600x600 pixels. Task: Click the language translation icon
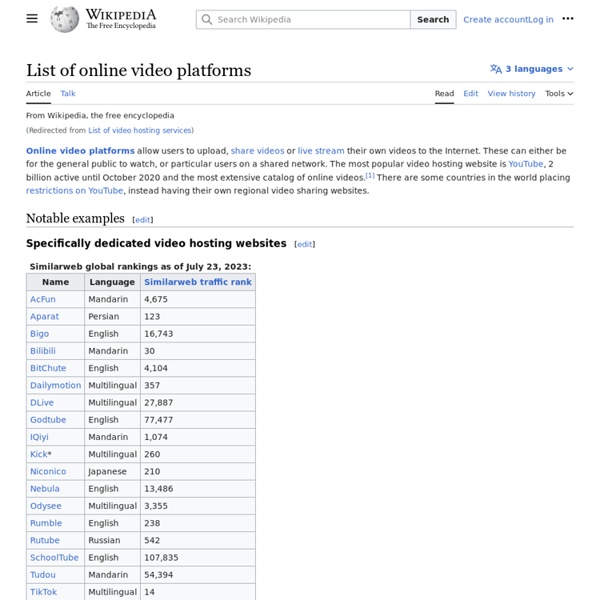[x=496, y=69]
